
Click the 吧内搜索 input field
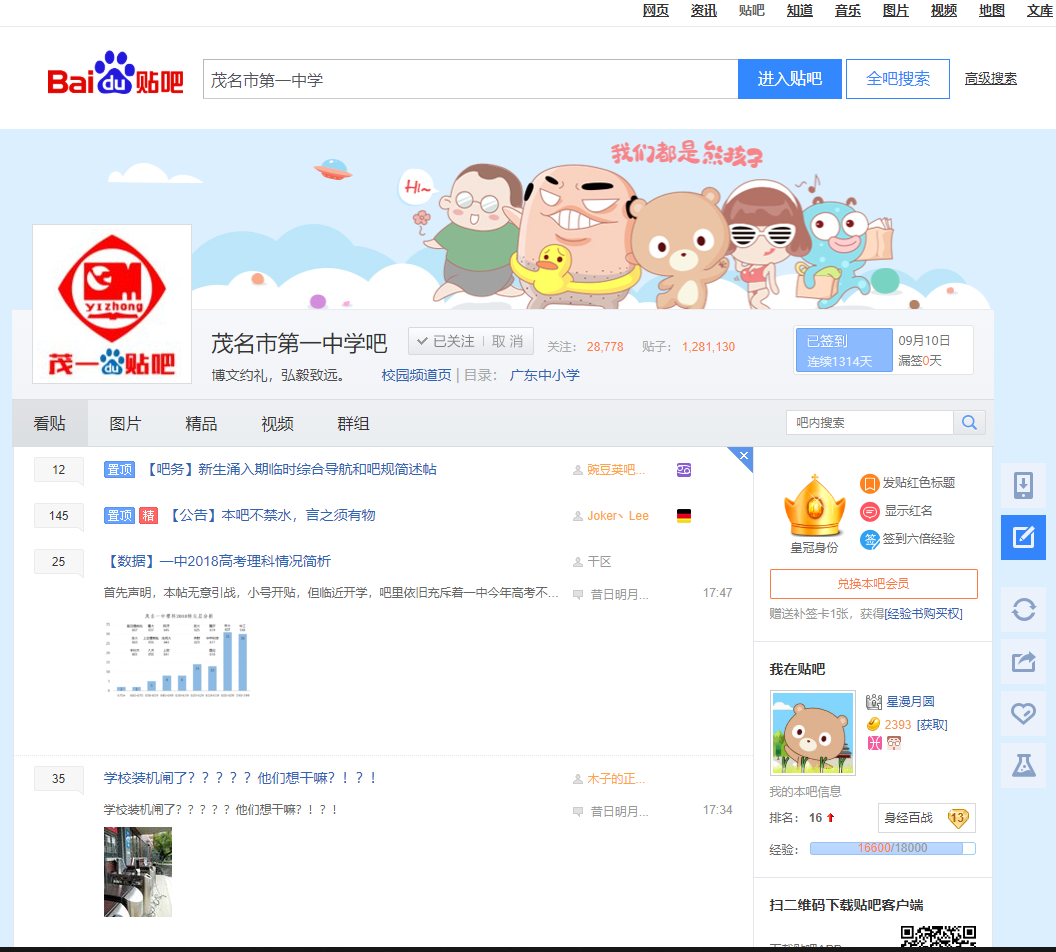(869, 423)
